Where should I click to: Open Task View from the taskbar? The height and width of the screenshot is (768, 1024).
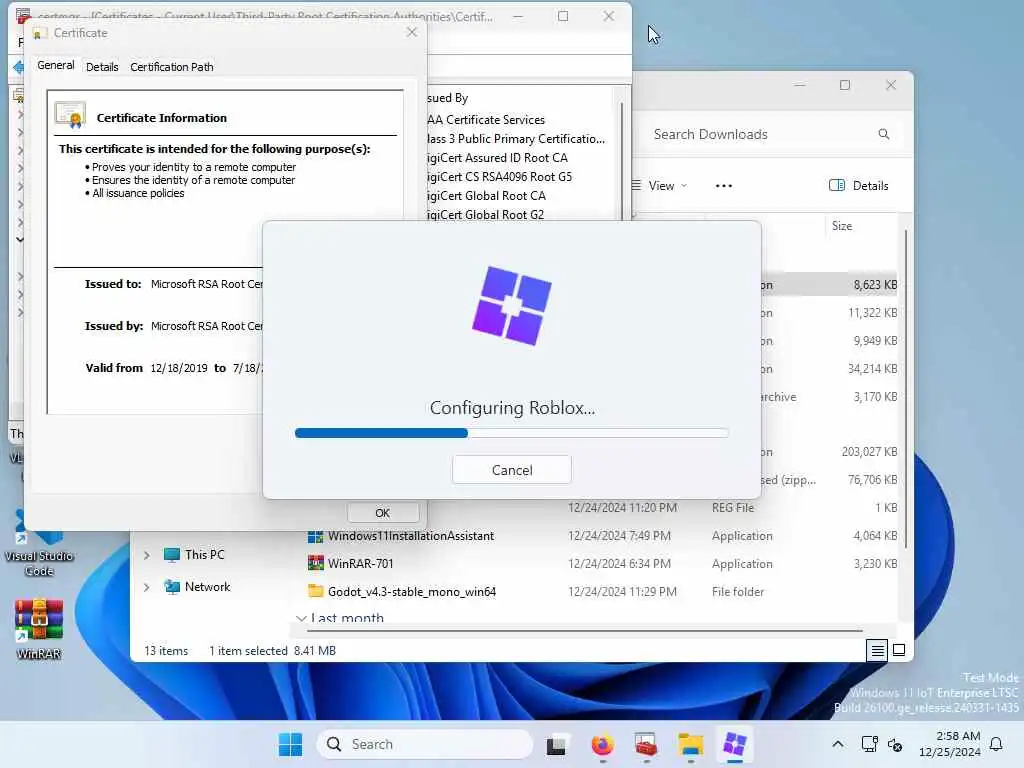pyautogui.click(x=556, y=744)
